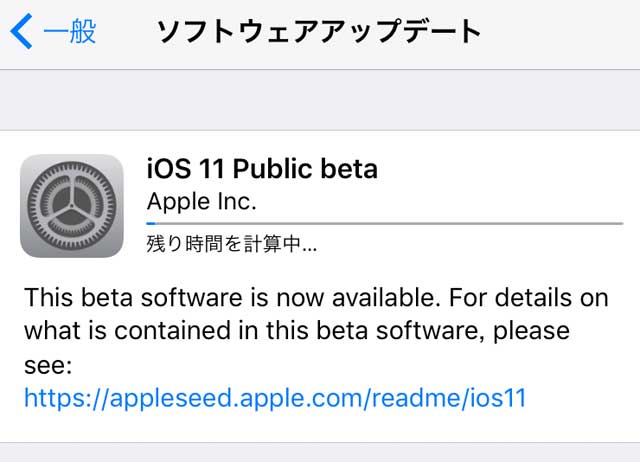
Task: Tap the Apple Inc. developer label
Action: (201, 200)
